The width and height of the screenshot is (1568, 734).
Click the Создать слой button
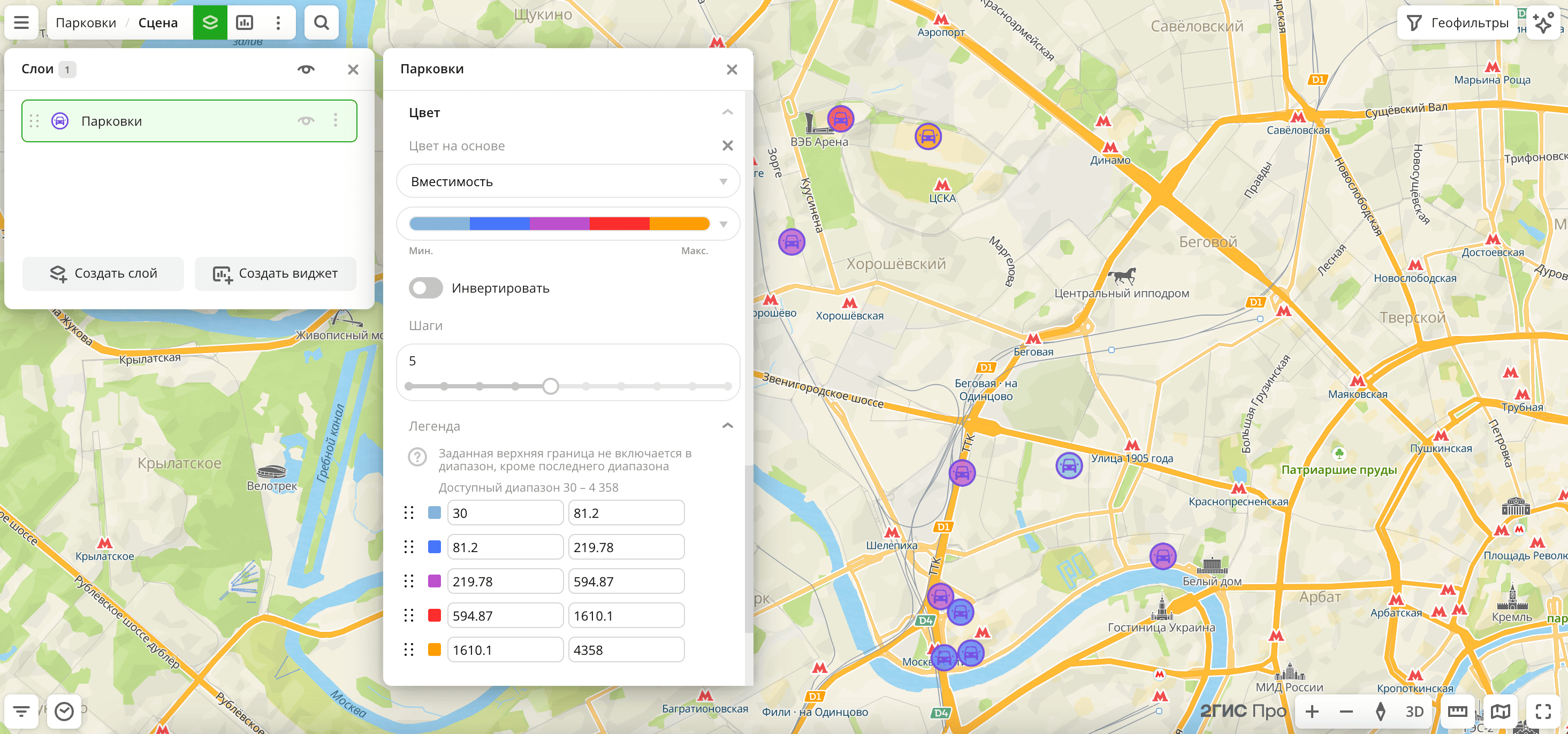pos(103,273)
